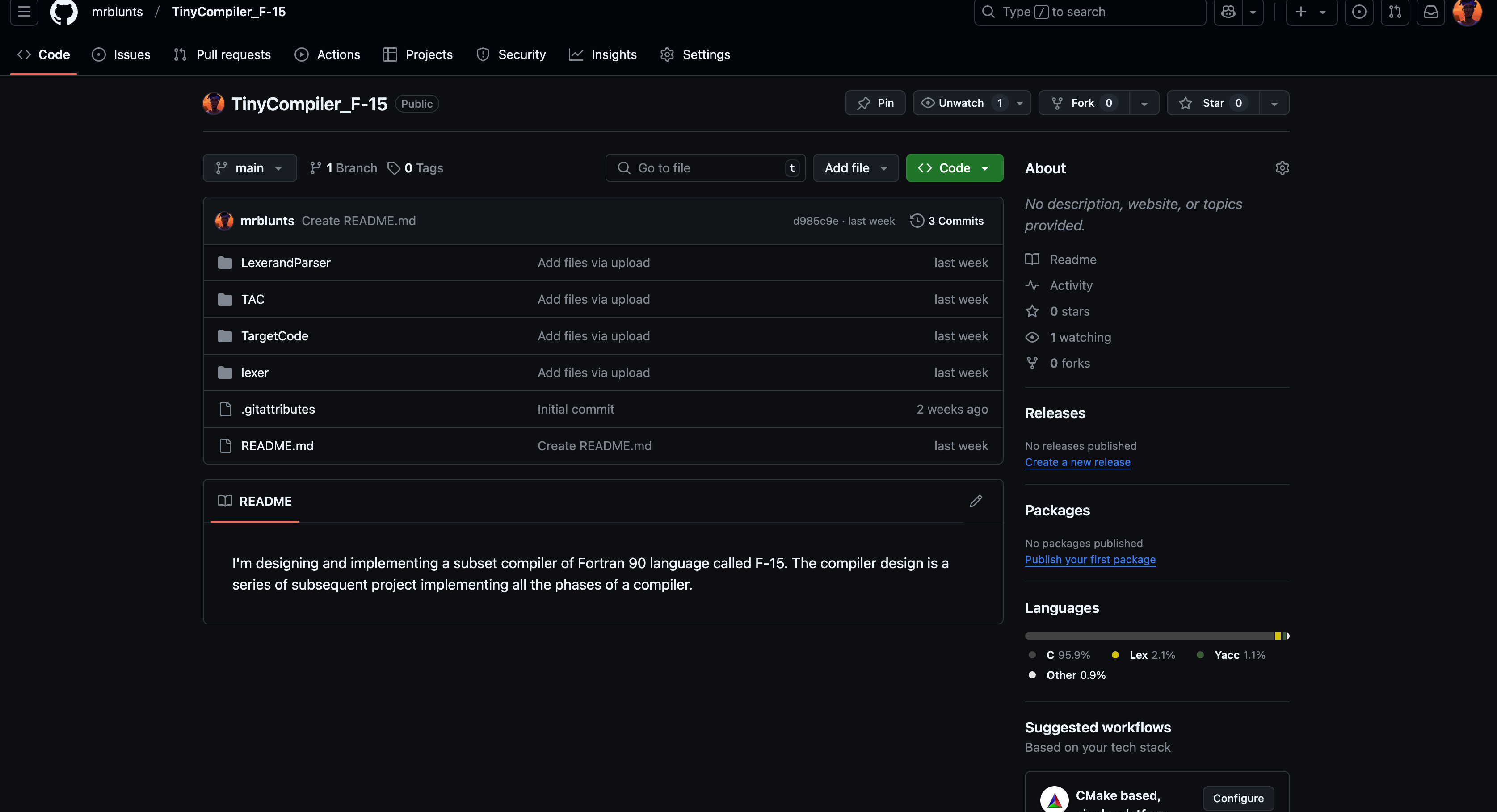The height and width of the screenshot is (812, 1497).
Task: Open the hamburger navigation menu
Action: pyautogui.click(x=24, y=12)
